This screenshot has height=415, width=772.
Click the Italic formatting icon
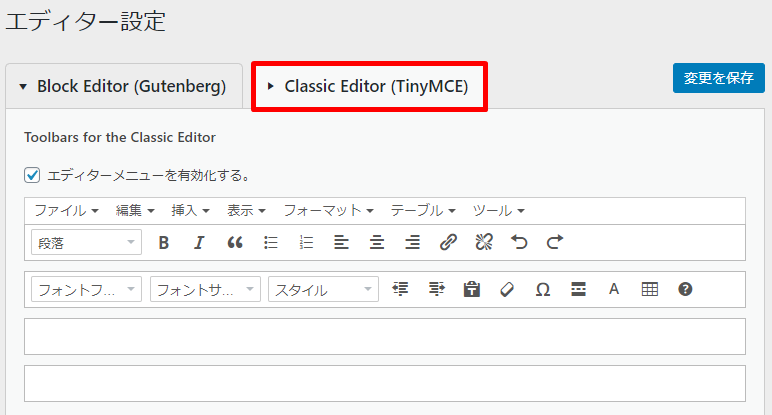tap(199, 242)
